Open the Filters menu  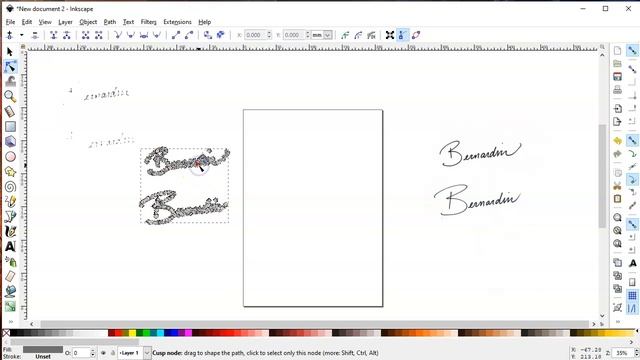coord(149,22)
